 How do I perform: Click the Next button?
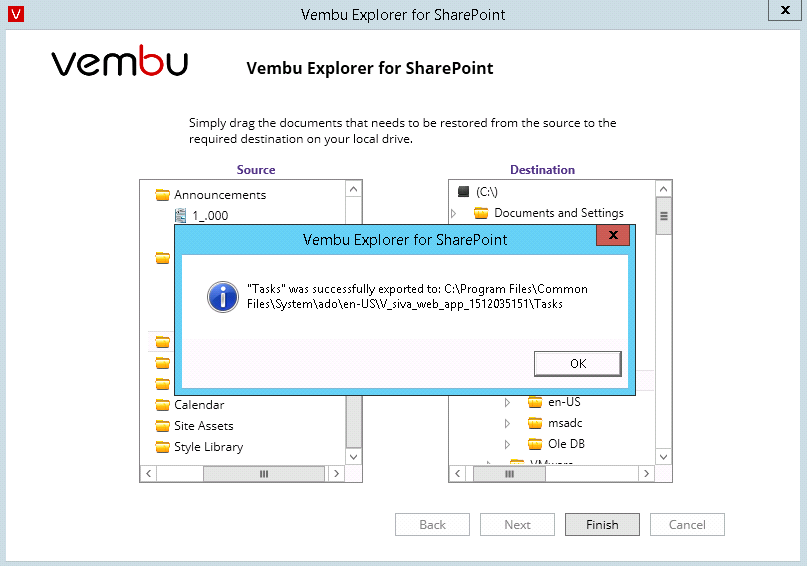(x=517, y=524)
